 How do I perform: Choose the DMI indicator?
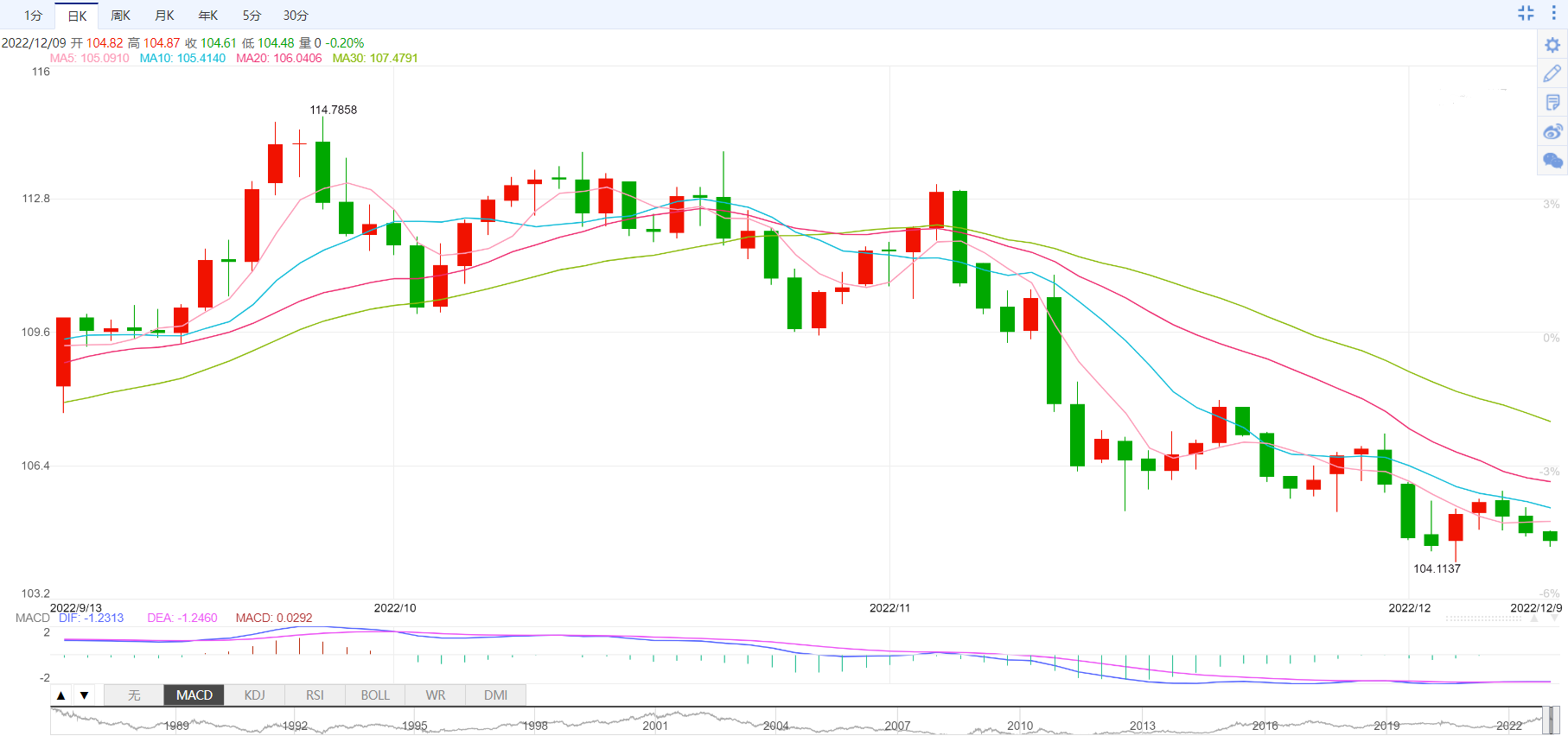[496, 695]
